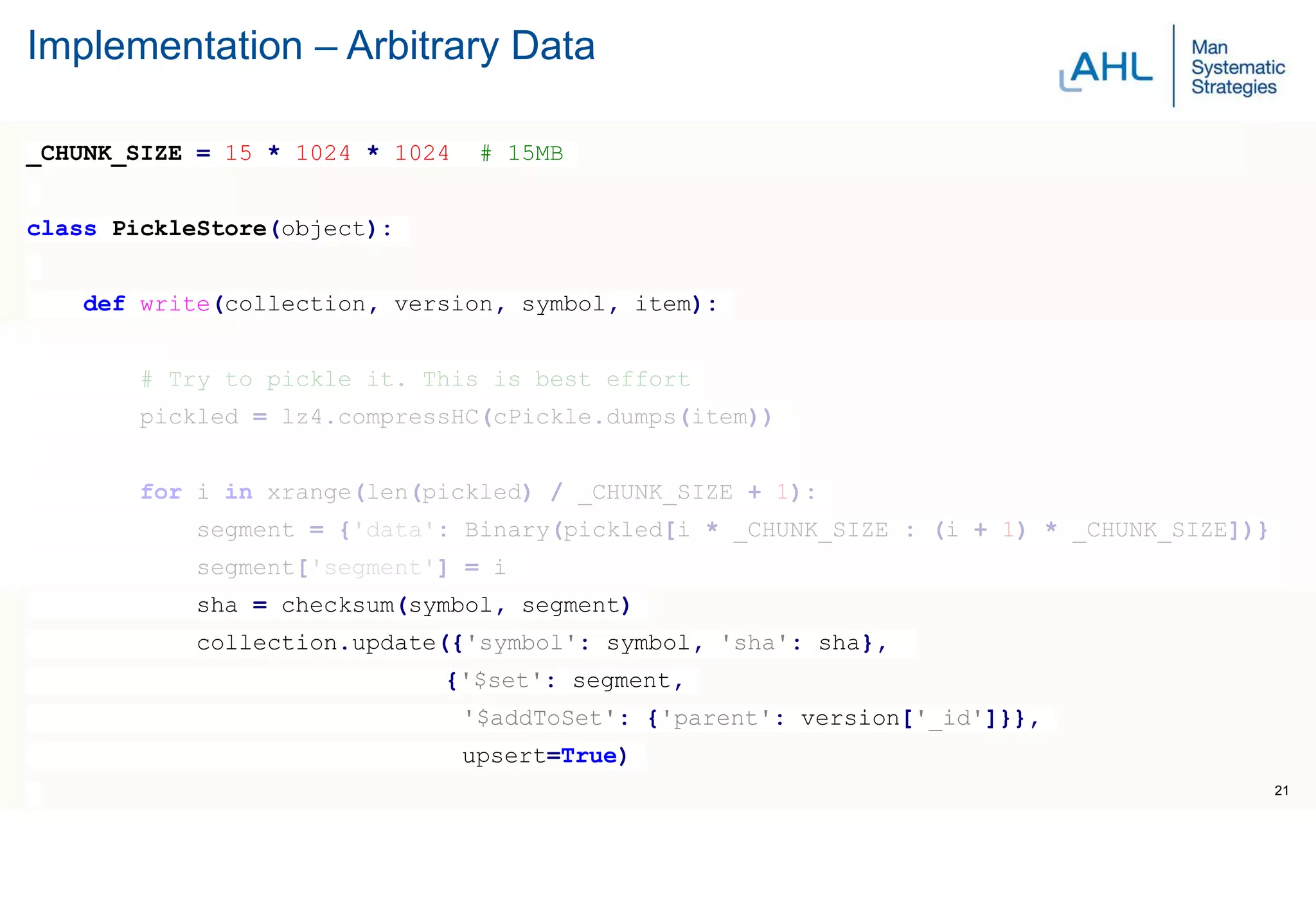Click the segment['segment'] = i line
The image size is (1316, 911).
(x=351, y=568)
